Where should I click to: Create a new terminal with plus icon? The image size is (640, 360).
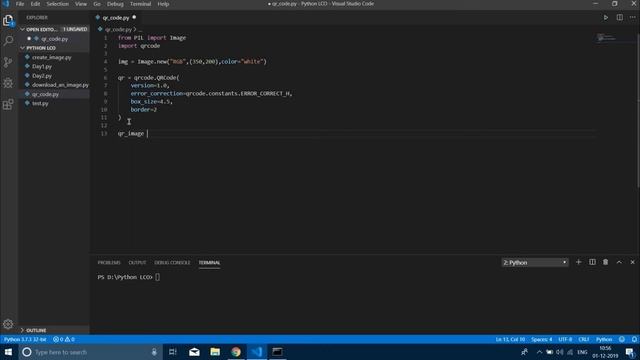tap(578, 262)
